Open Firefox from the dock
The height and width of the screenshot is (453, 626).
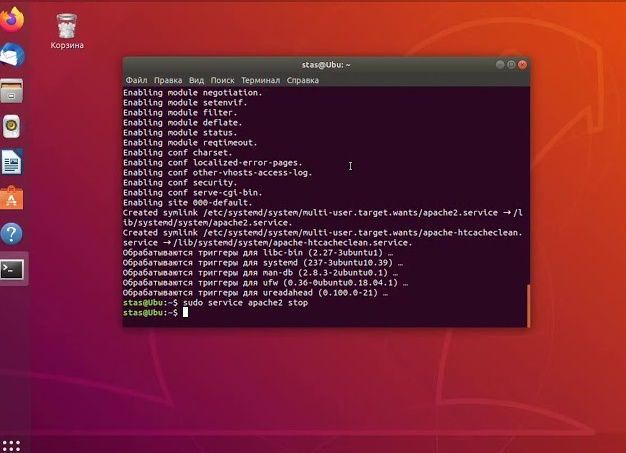click(x=12, y=19)
